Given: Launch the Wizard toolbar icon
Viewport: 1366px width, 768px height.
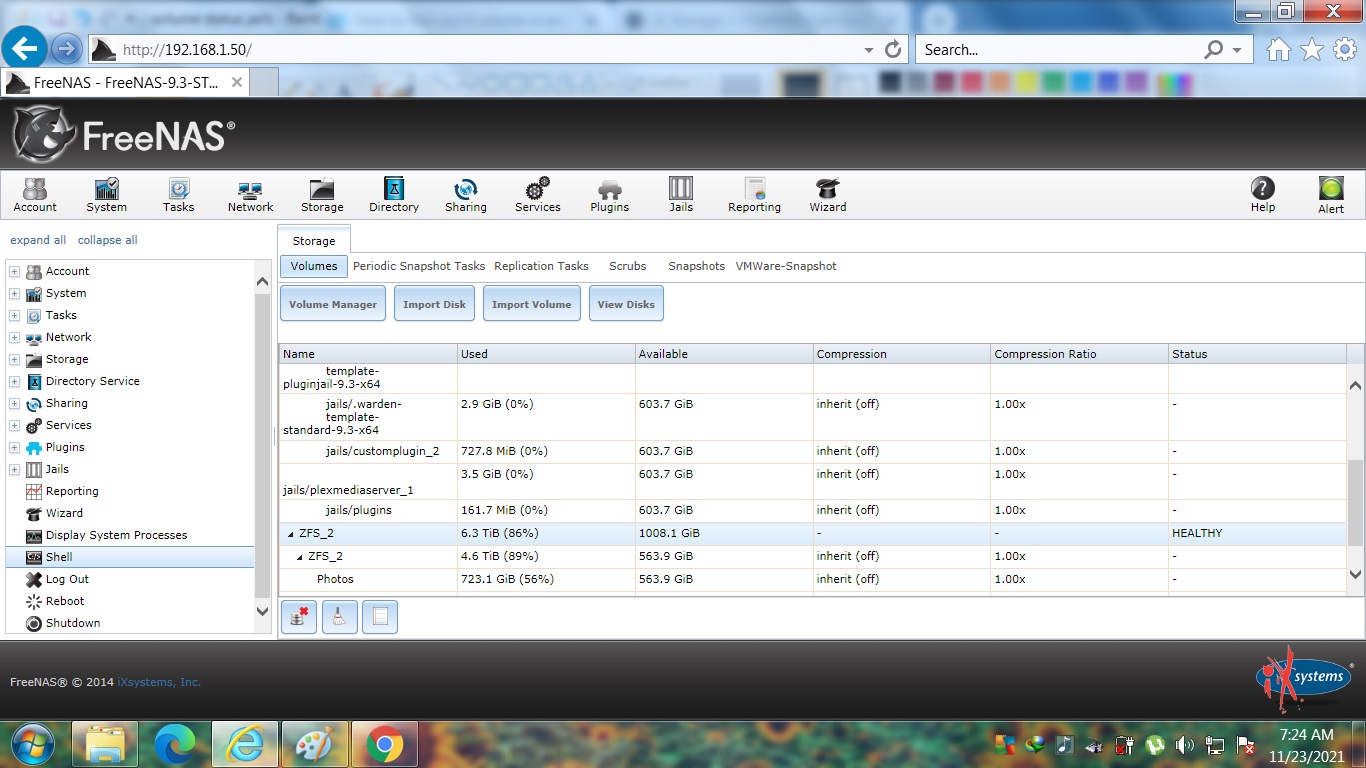Looking at the screenshot, I should click(x=828, y=195).
